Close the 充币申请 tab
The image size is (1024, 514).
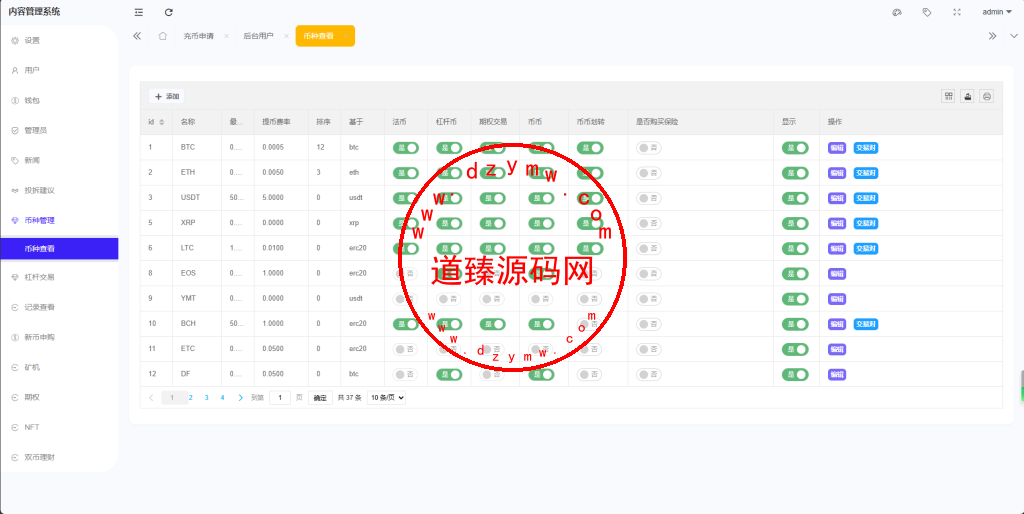coord(226,36)
